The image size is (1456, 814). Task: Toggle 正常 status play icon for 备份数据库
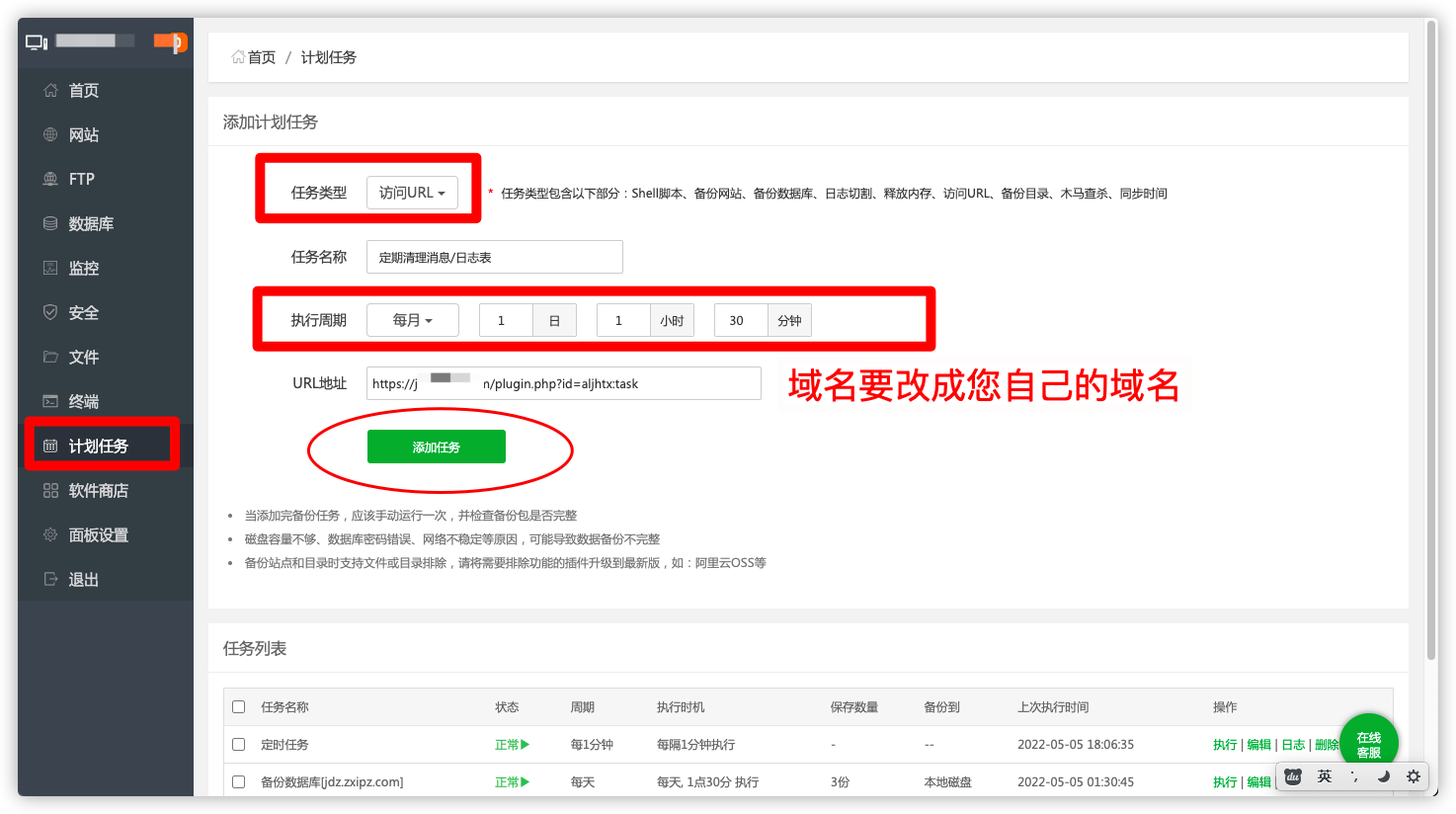point(525,781)
